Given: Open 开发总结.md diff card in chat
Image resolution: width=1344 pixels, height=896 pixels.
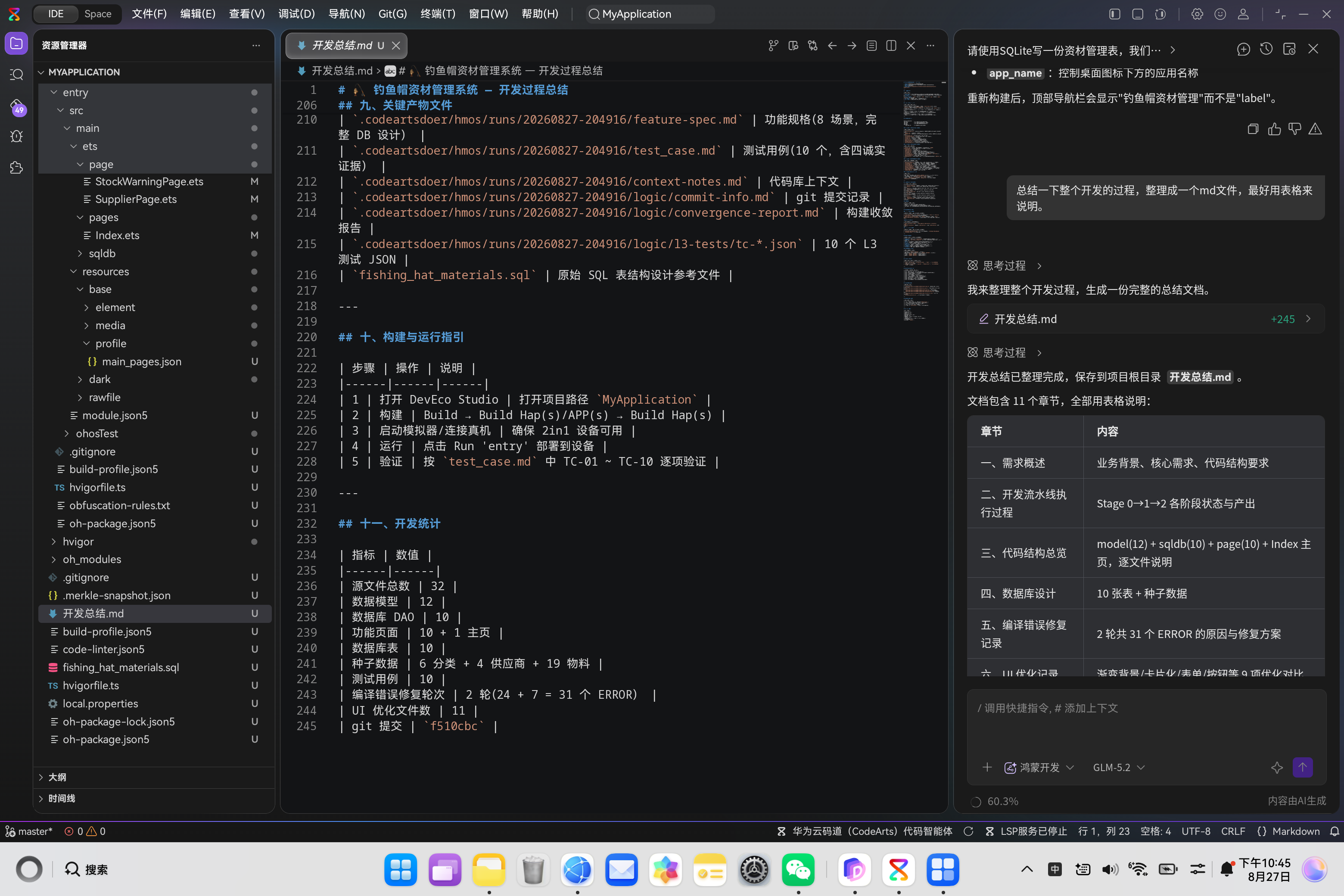Looking at the screenshot, I should pos(1145,319).
